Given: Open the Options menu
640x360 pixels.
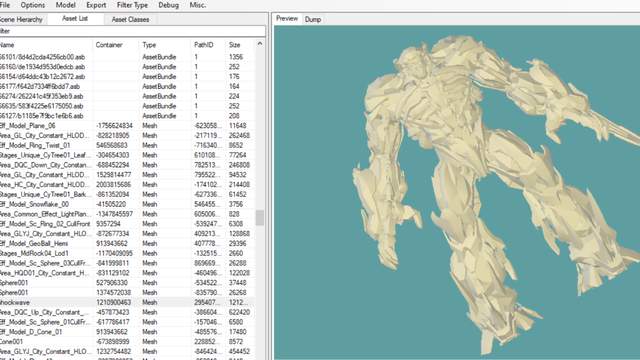Looking at the screenshot, I should coord(33,5).
